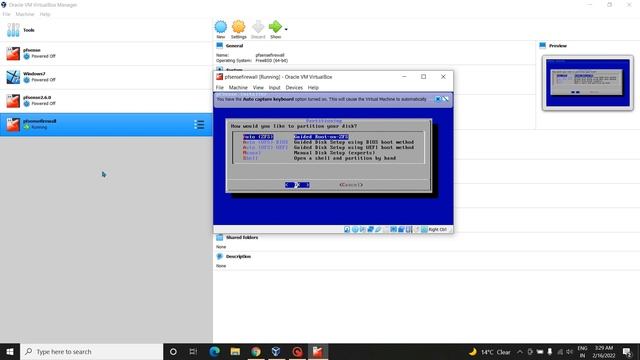Image resolution: width=640 pixels, height=360 pixels.
Task: Open Cortana circle on the taskbar
Action: pyautogui.click(x=173, y=351)
